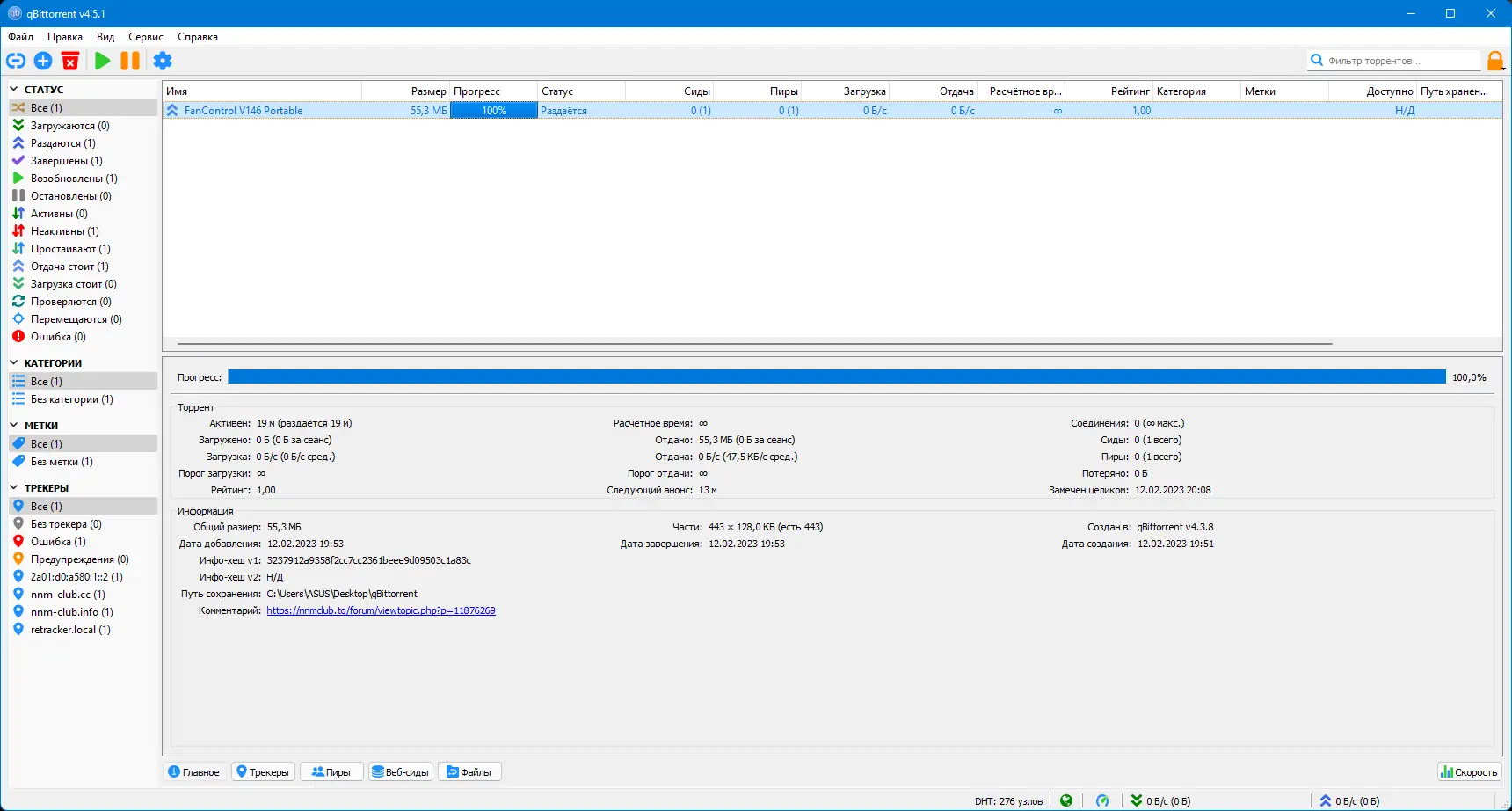Add a torrent link via chain icon
The width and height of the screenshot is (1512, 811).
coord(16,61)
